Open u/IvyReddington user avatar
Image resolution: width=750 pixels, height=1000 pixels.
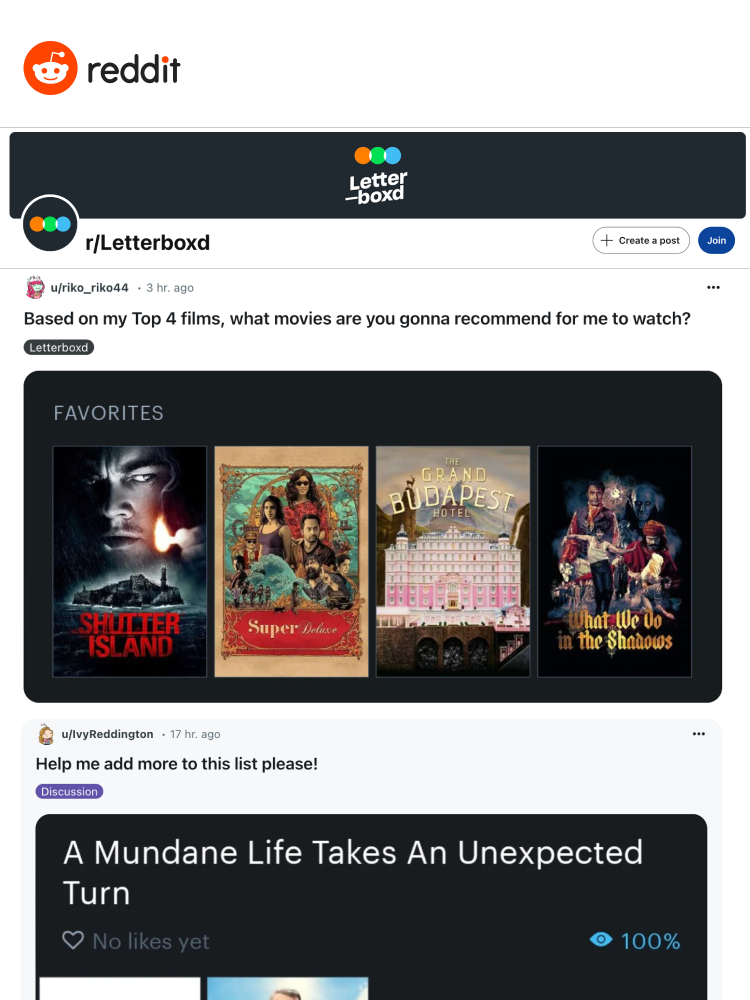(x=46, y=734)
